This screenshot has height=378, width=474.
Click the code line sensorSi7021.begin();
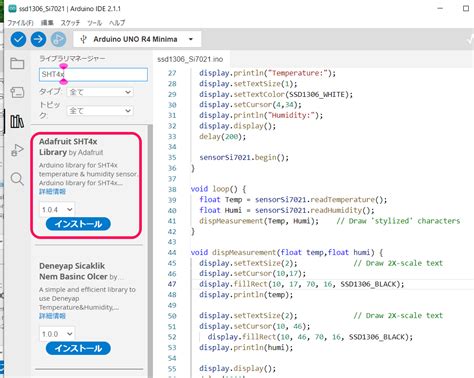244,157
